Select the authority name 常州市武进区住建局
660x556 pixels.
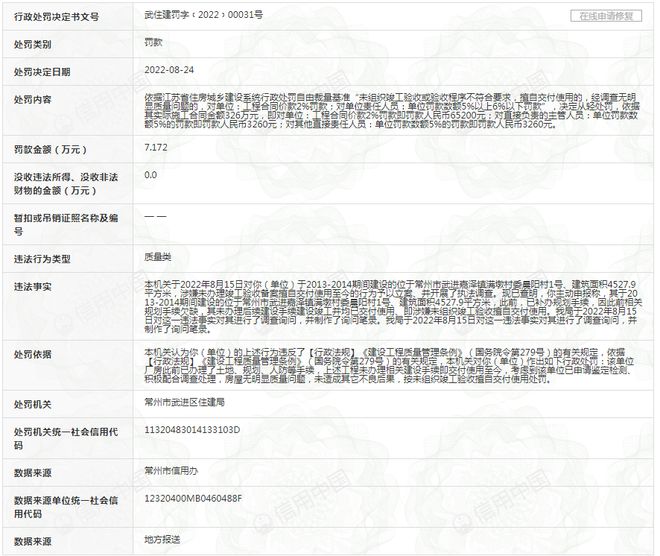(x=184, y=402)
